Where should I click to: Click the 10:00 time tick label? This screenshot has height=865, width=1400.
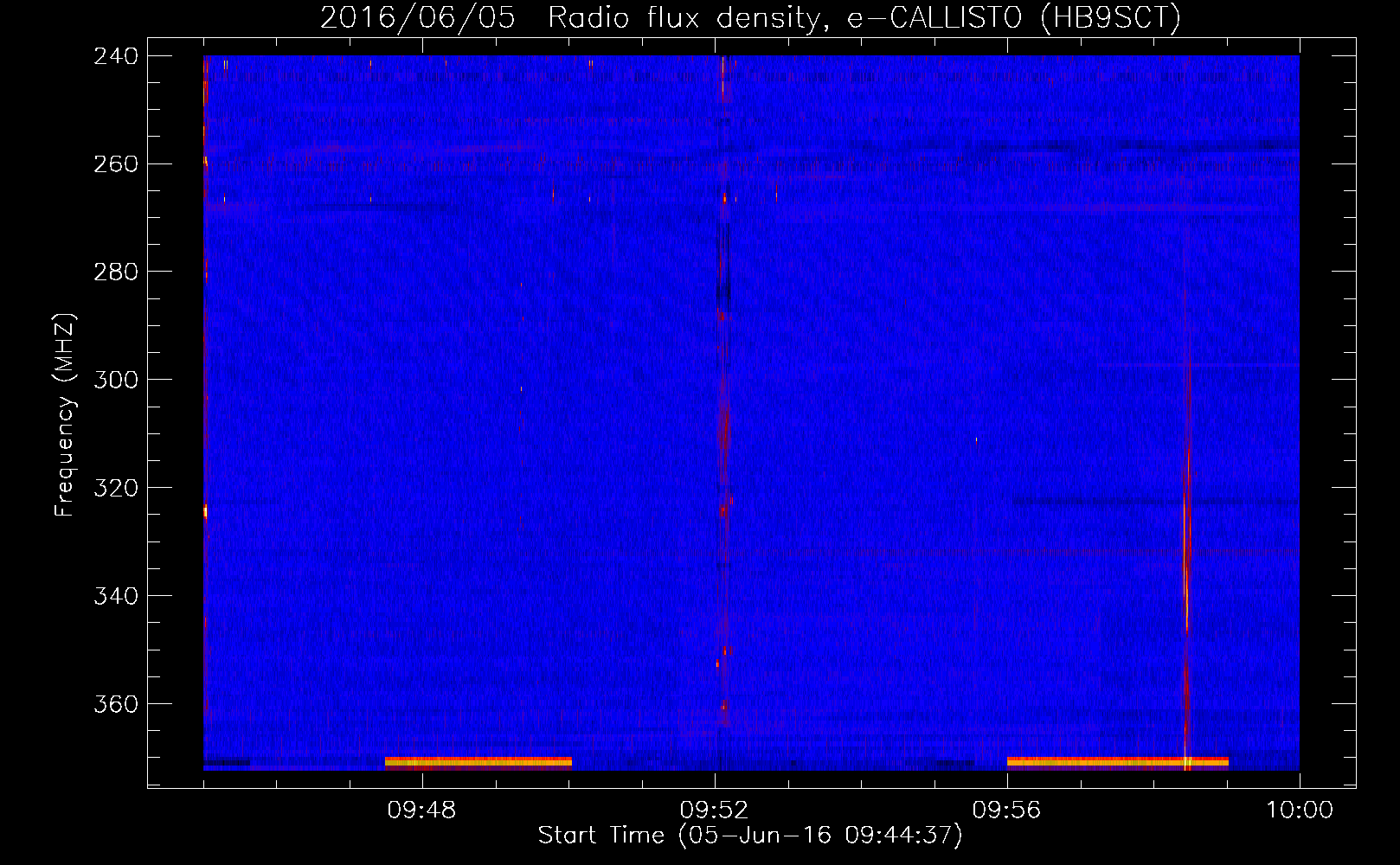pos(1300,811)
